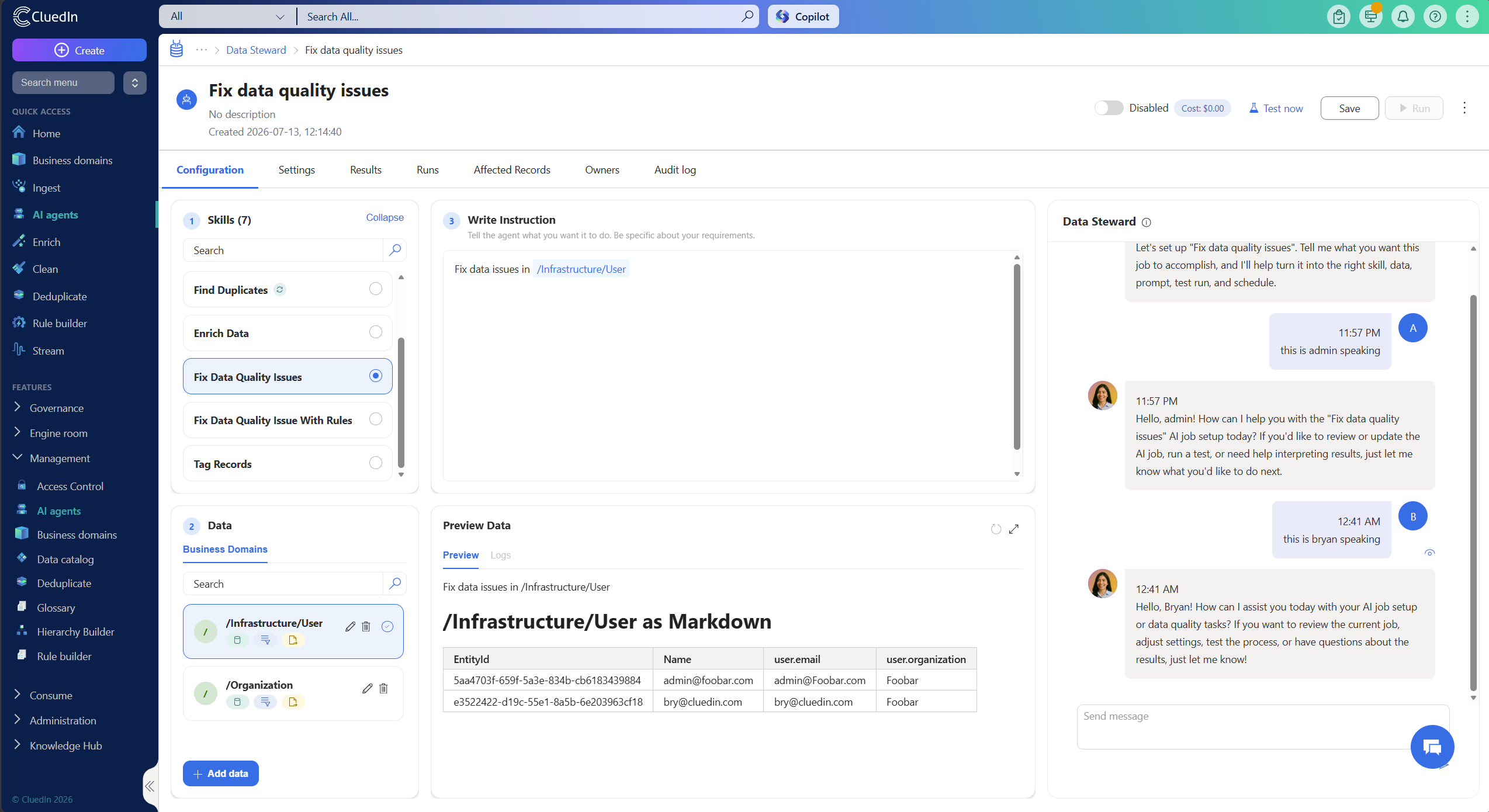Click the Write Instruction scrollbar
Screen dimensions: 1489x812
click(1017, 356)
